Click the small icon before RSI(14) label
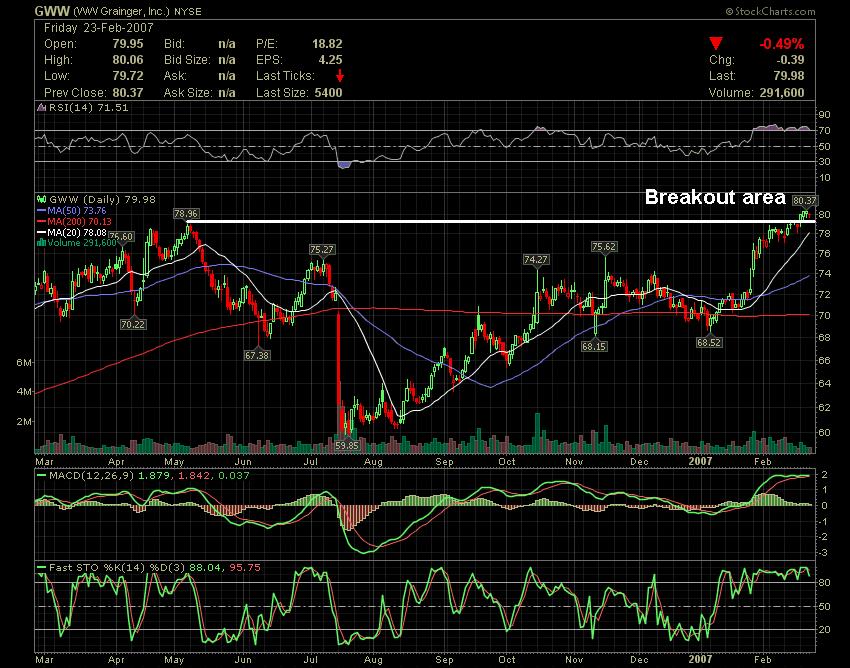 tap(41, 107)
